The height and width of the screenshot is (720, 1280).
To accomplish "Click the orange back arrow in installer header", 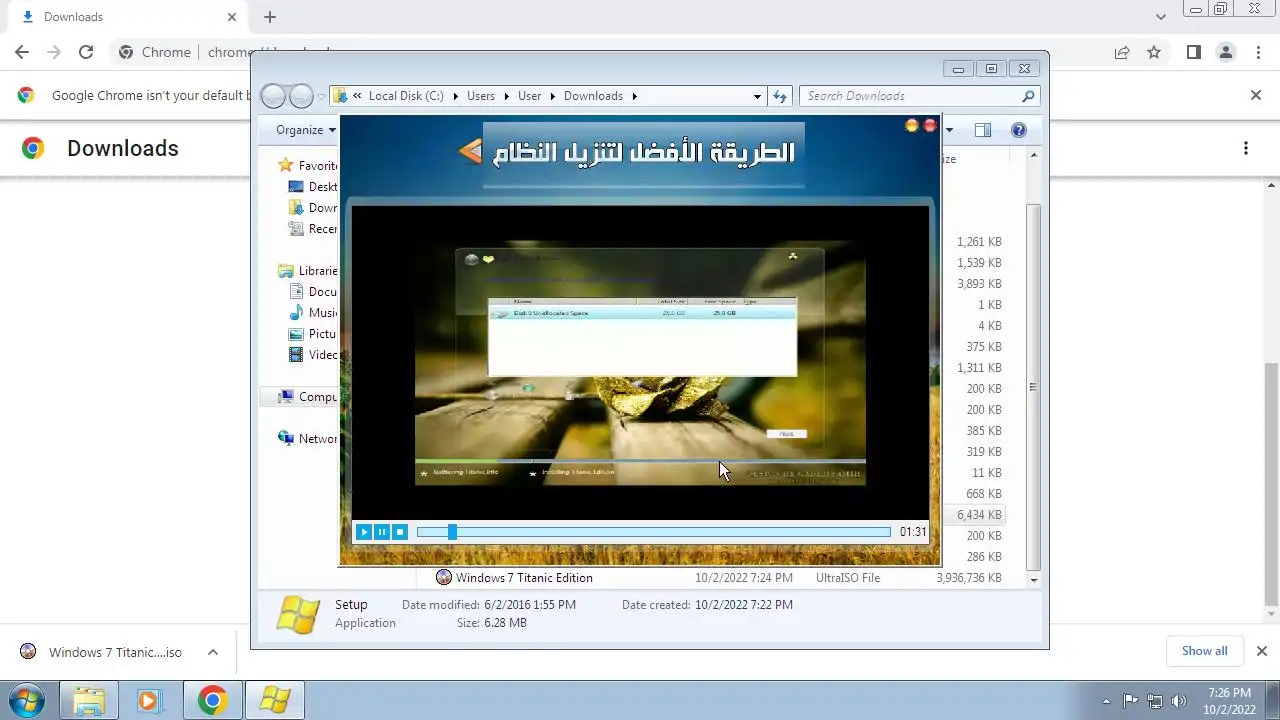I will 470,152.
